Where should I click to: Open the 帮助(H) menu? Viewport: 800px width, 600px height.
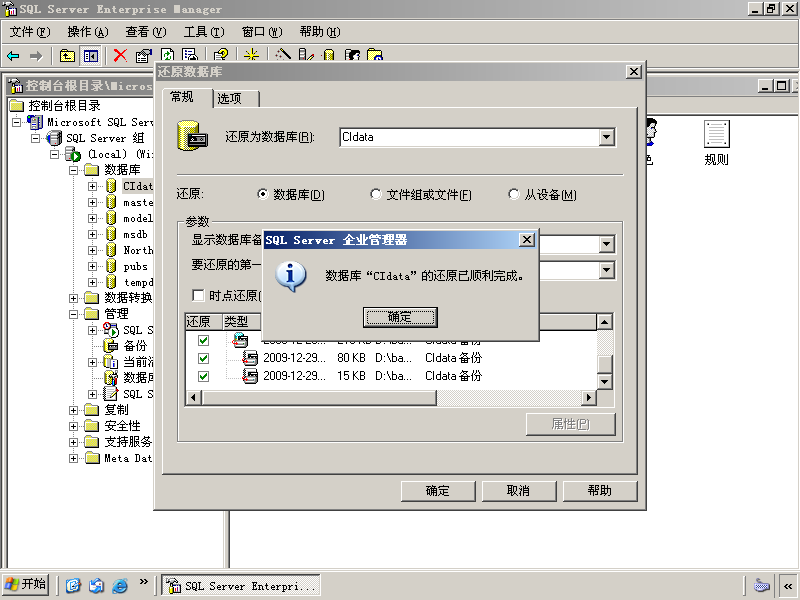[x=320, y=32]
